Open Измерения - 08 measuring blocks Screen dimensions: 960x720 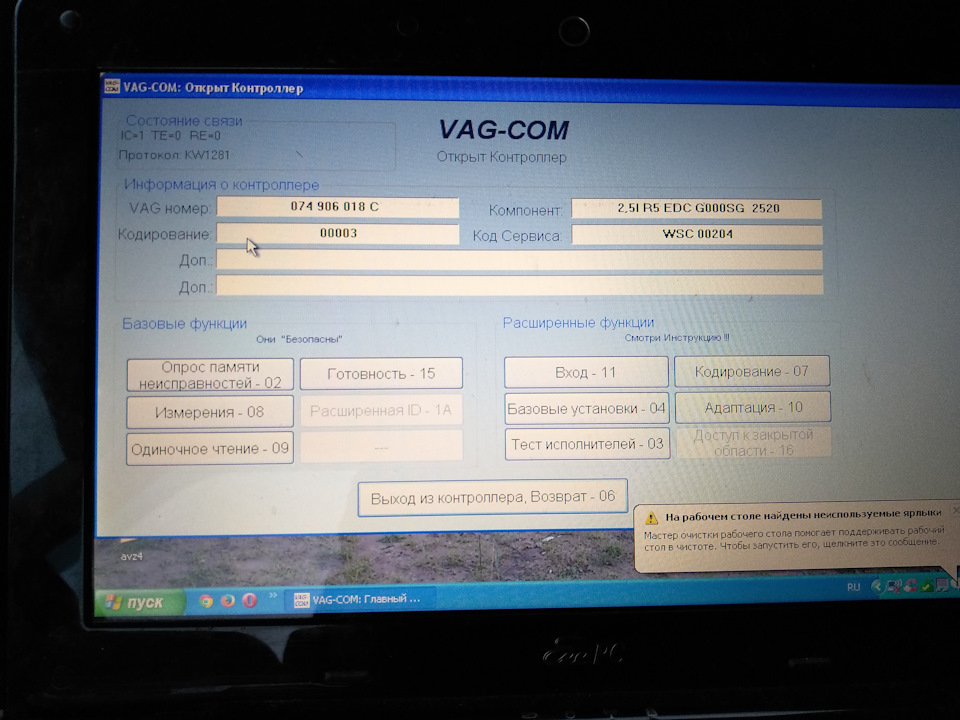point(210,412)
